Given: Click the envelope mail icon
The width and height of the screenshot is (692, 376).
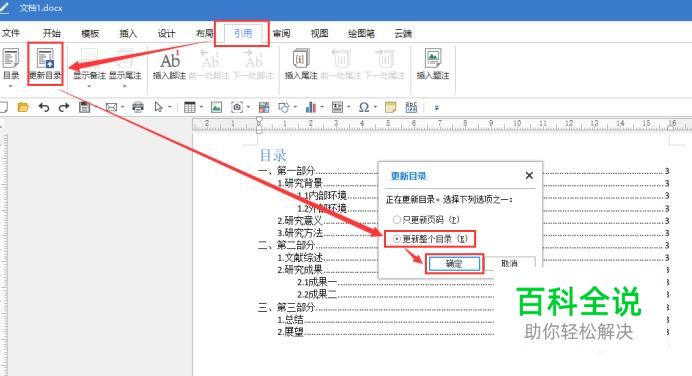Looking at the screenshot, I should point(111,107).
